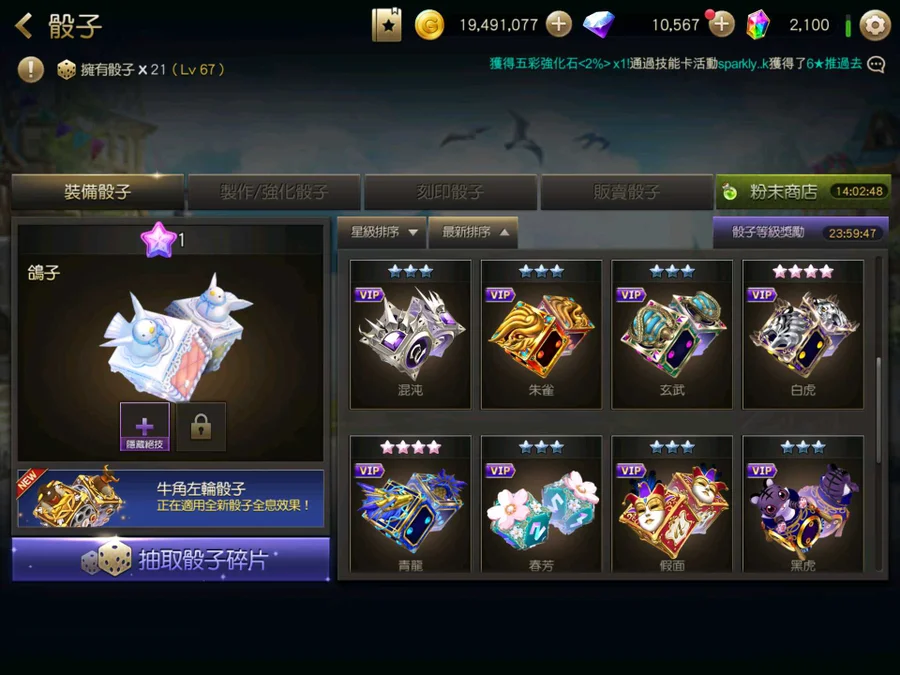
Task: View 骰子等級獎勵 level rewards
Action: [801, 232]
